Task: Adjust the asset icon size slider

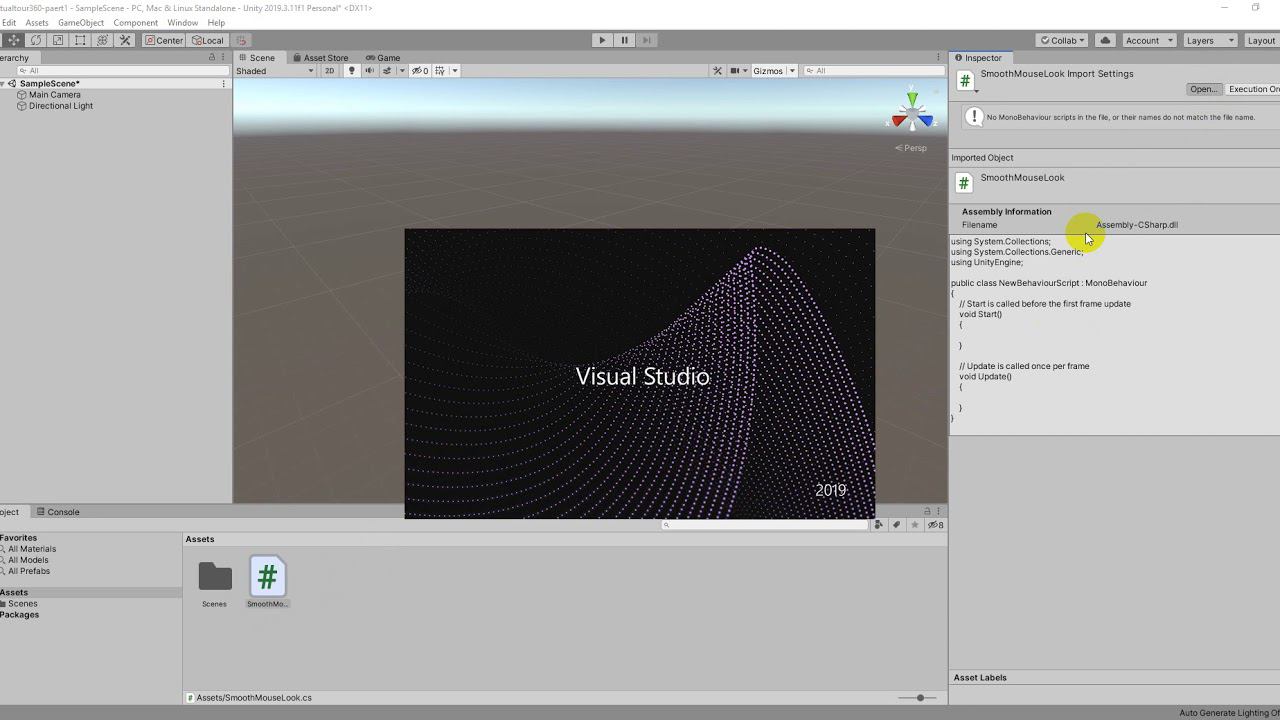Action: 918,698
